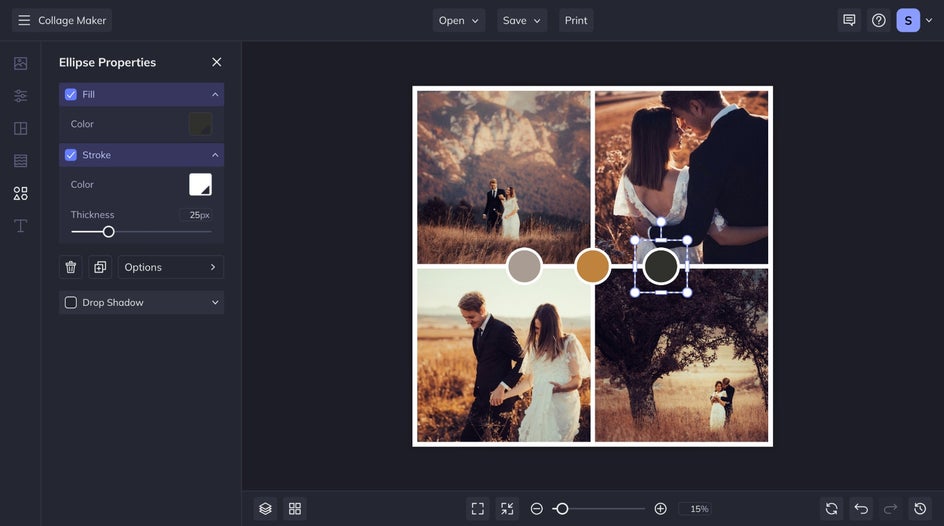This screenshot has width=944, height=526.
Task: Uncheck the Fill checkbox
Action: pyautogui.click(x=71, y=94)
